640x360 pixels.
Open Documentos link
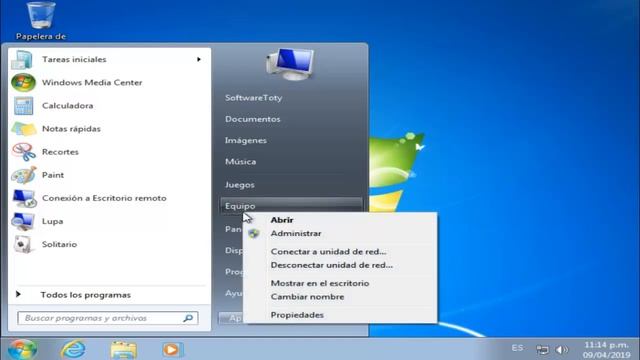[x=253, y=119]
